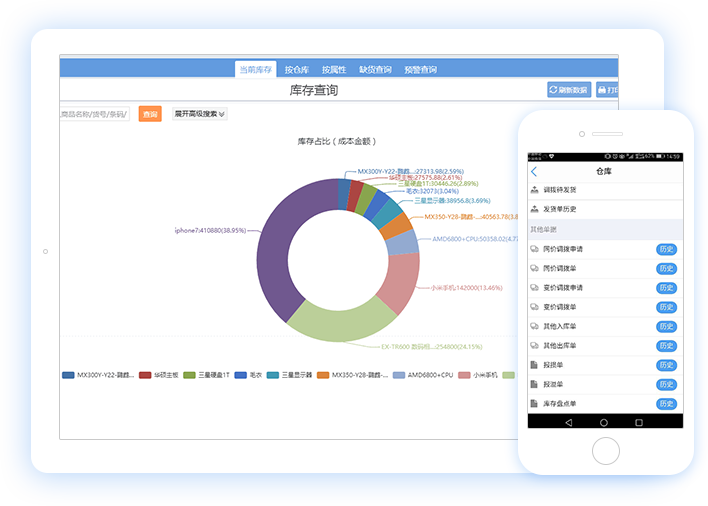This screenshot has width=708, height=506.
Task: Tap the document icon beside 库存盘点单
Action: (x=533, y=403)
